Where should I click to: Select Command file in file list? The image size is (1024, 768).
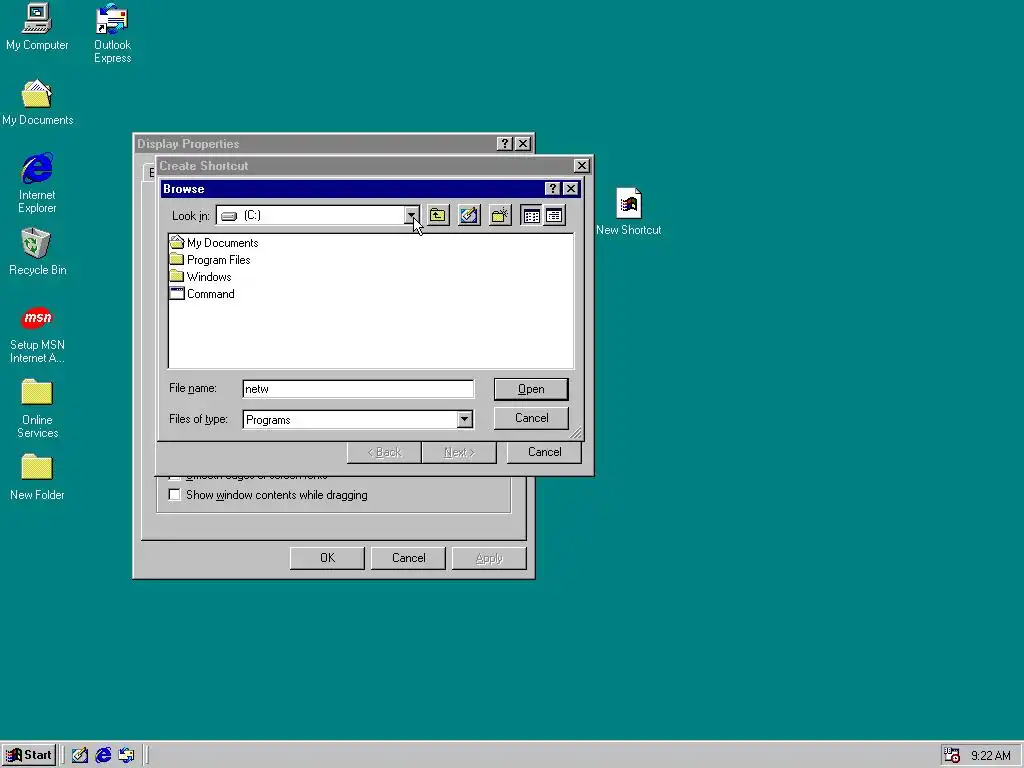coord(202,294)
